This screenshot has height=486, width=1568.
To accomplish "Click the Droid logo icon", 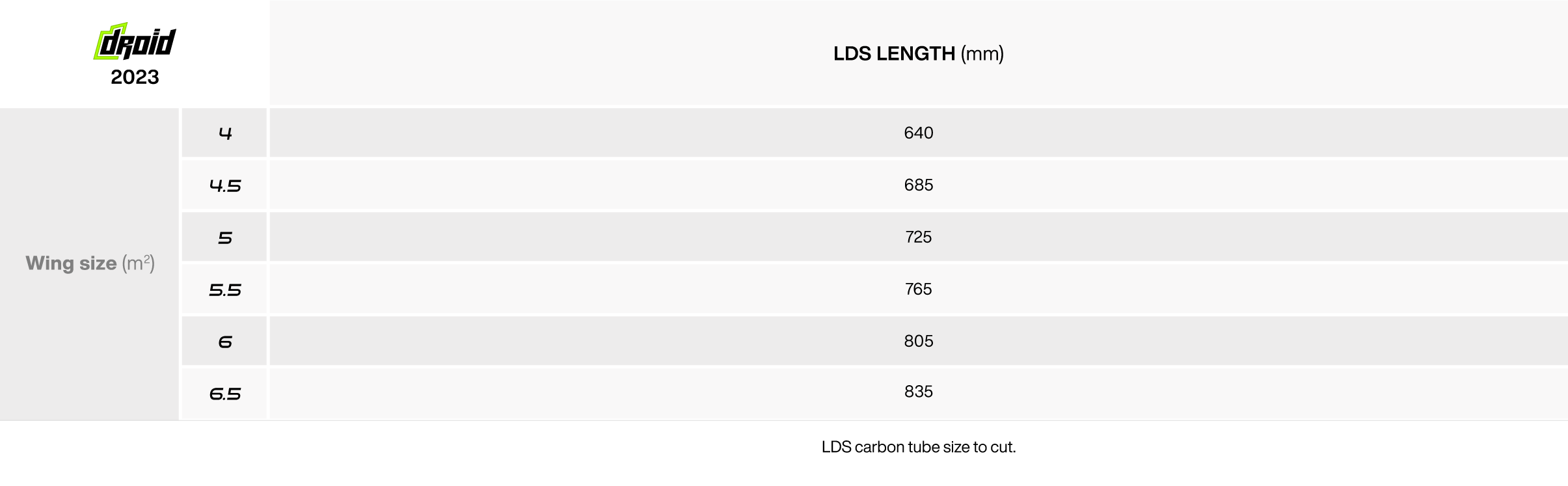I will point(135,42).
